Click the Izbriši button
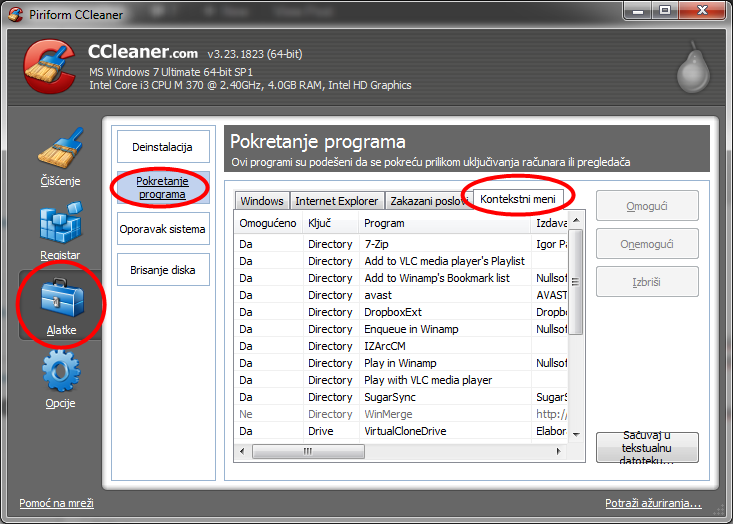733x524 pixels. [x=647, y=282]
